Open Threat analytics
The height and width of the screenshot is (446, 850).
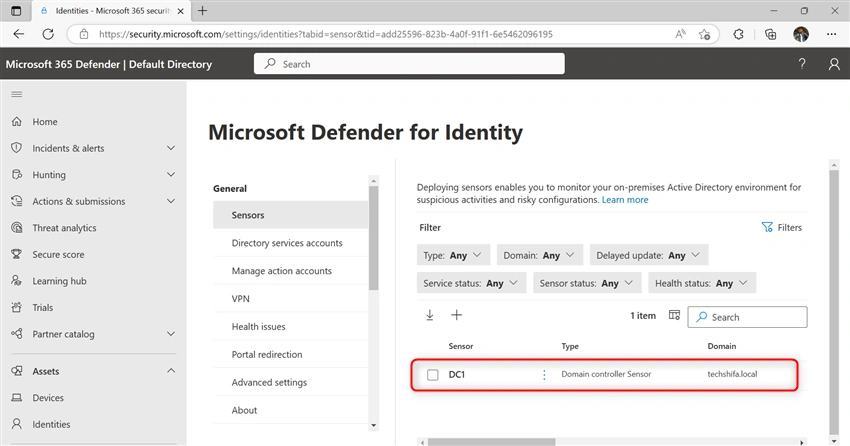[64, 228]
